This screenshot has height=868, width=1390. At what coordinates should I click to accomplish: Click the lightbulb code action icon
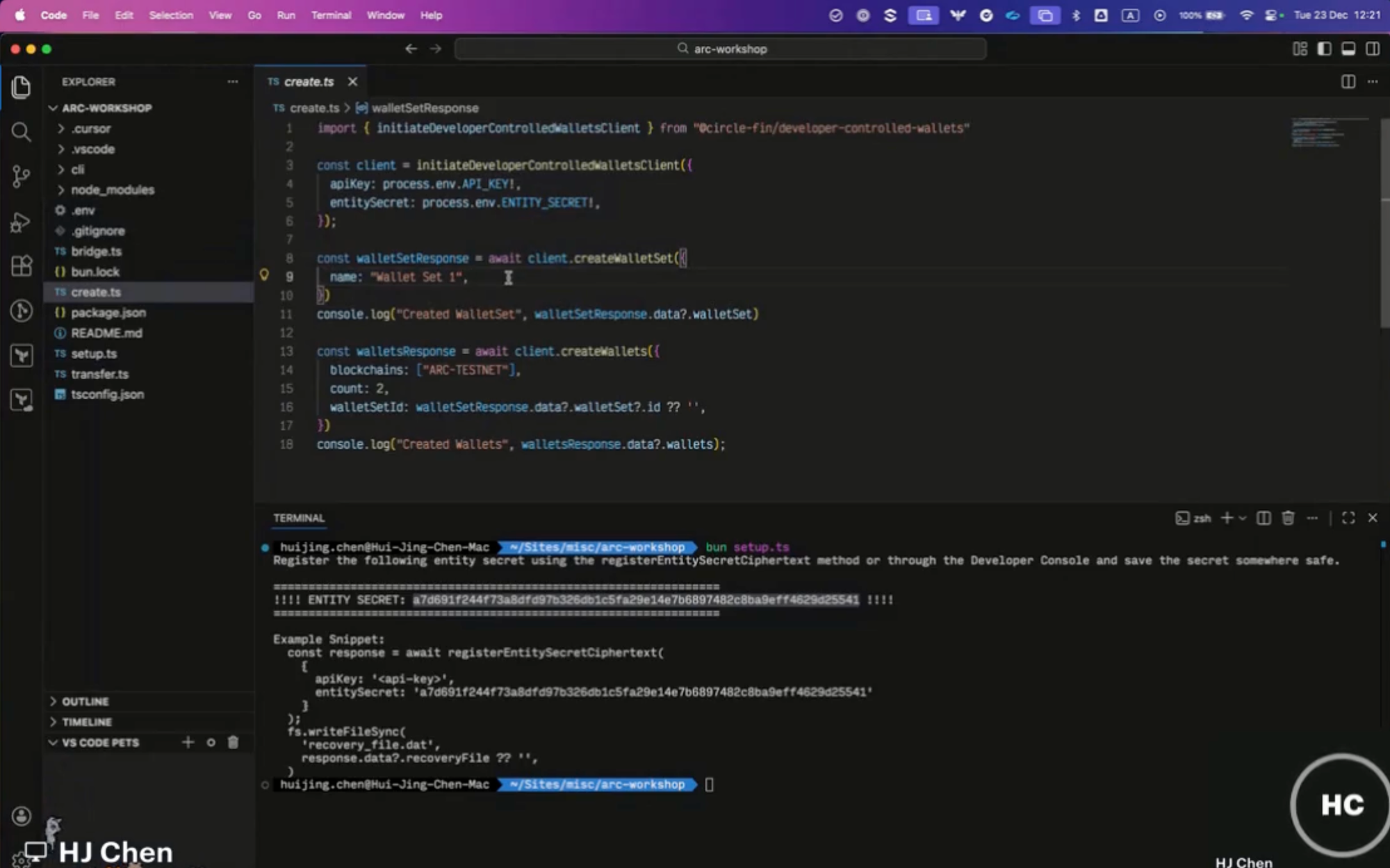tap(264, 275)
